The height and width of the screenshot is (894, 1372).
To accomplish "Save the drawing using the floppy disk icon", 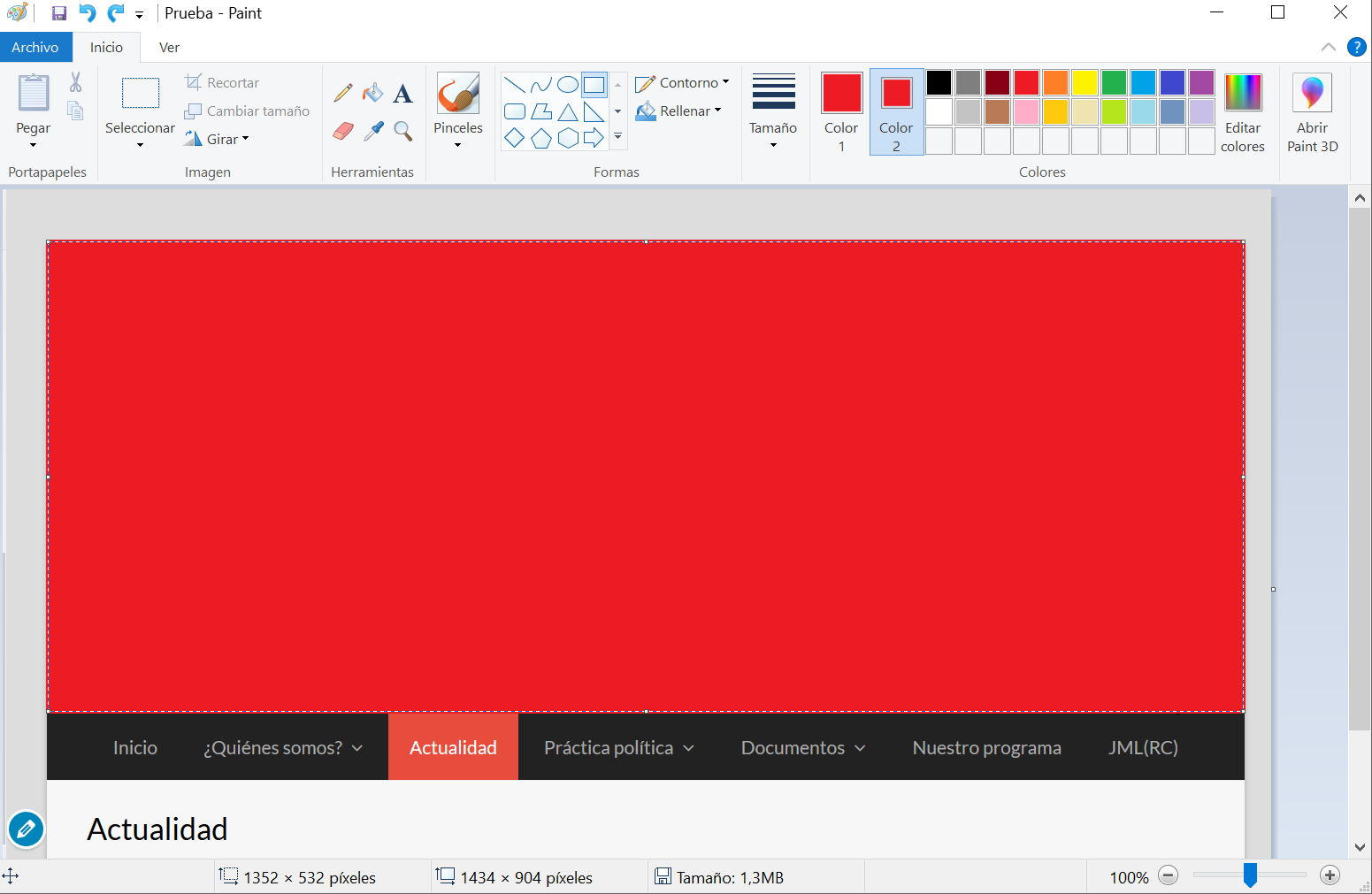I will pos(59,13).
